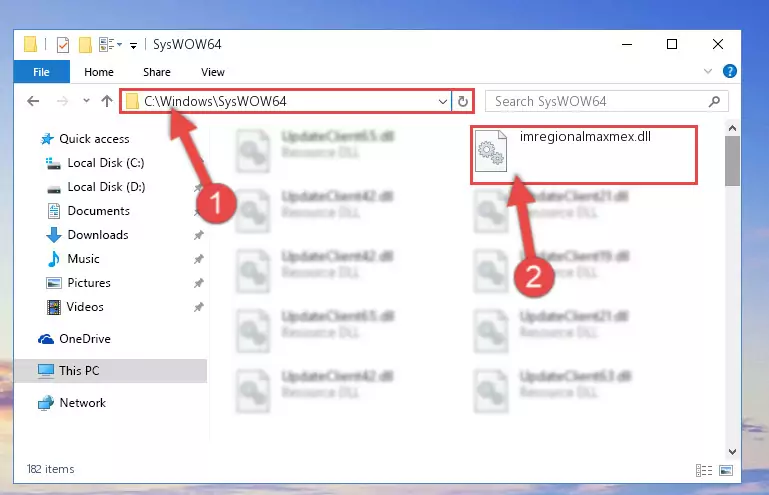
Task: Expand the address bar history dropdown
Action: click(x=442, y=102)
